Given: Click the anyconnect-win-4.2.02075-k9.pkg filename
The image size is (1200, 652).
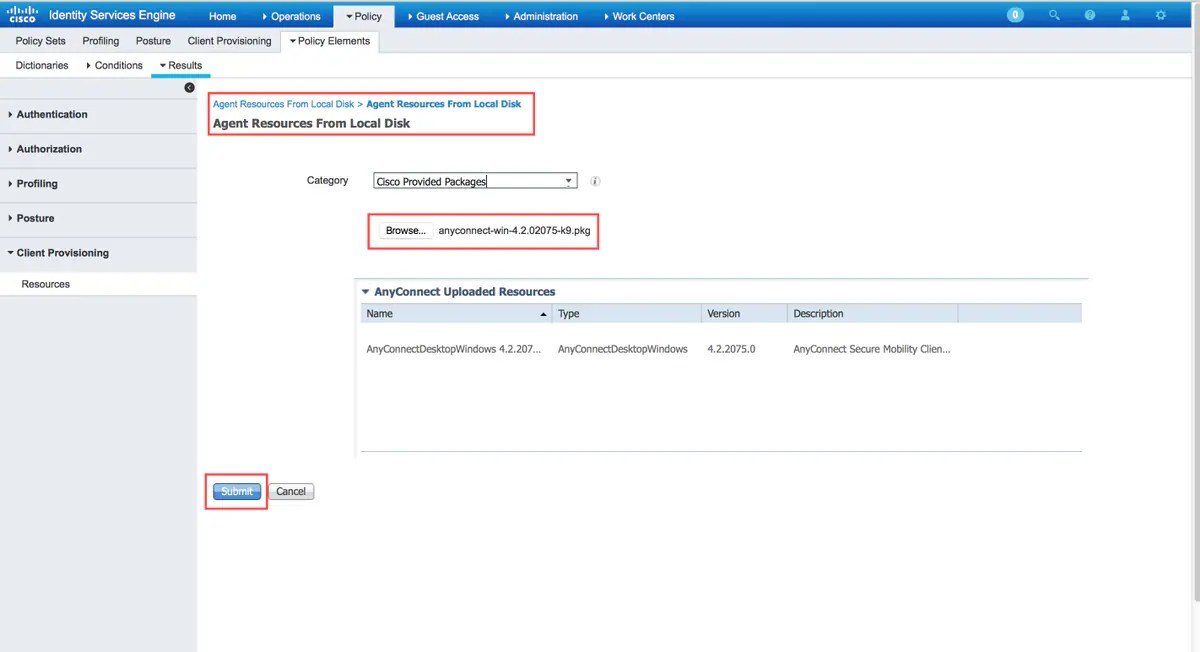Looking at the screenshot, I should click(514, 230).
